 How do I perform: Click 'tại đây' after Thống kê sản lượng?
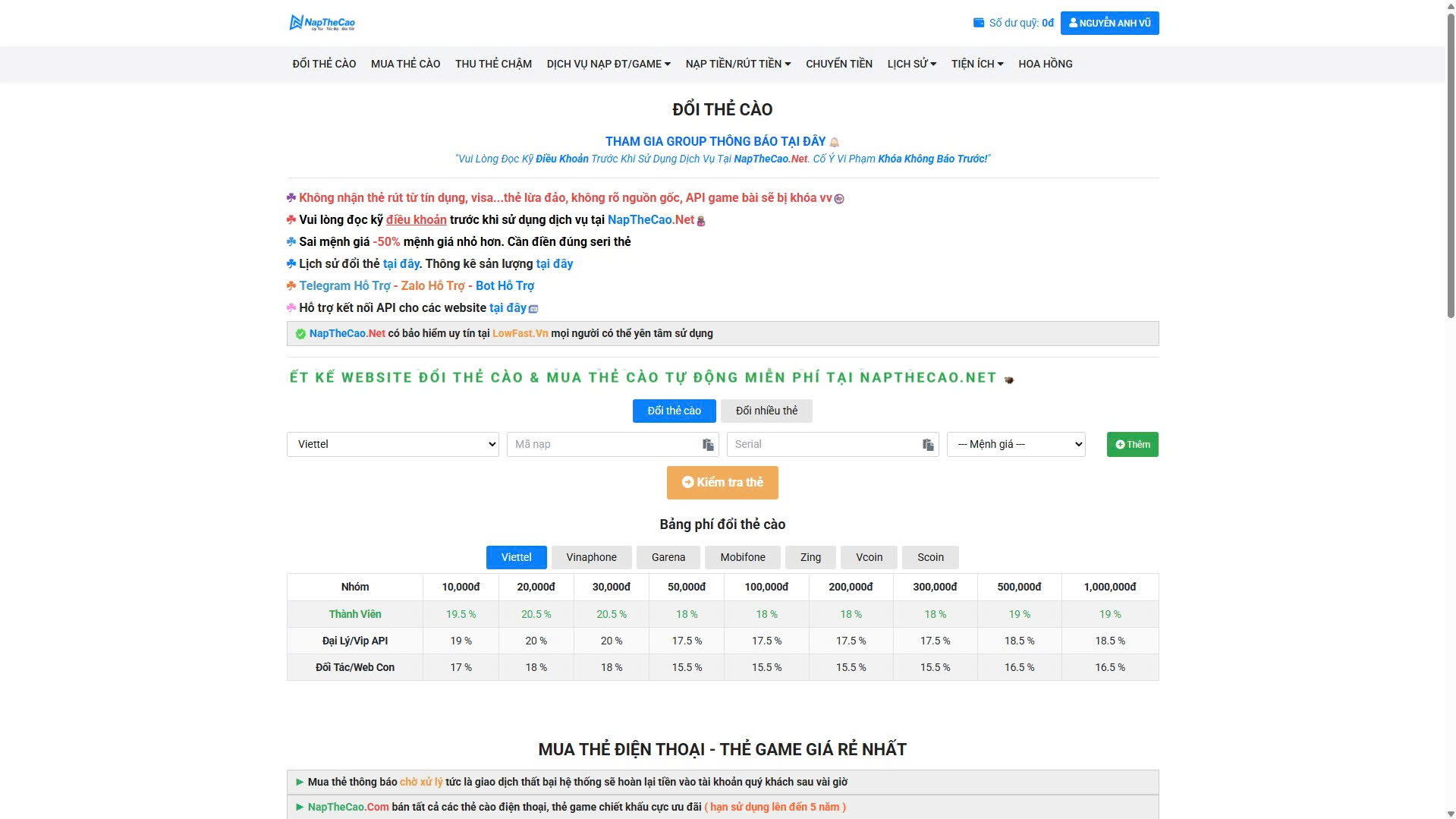coord(554,264)
